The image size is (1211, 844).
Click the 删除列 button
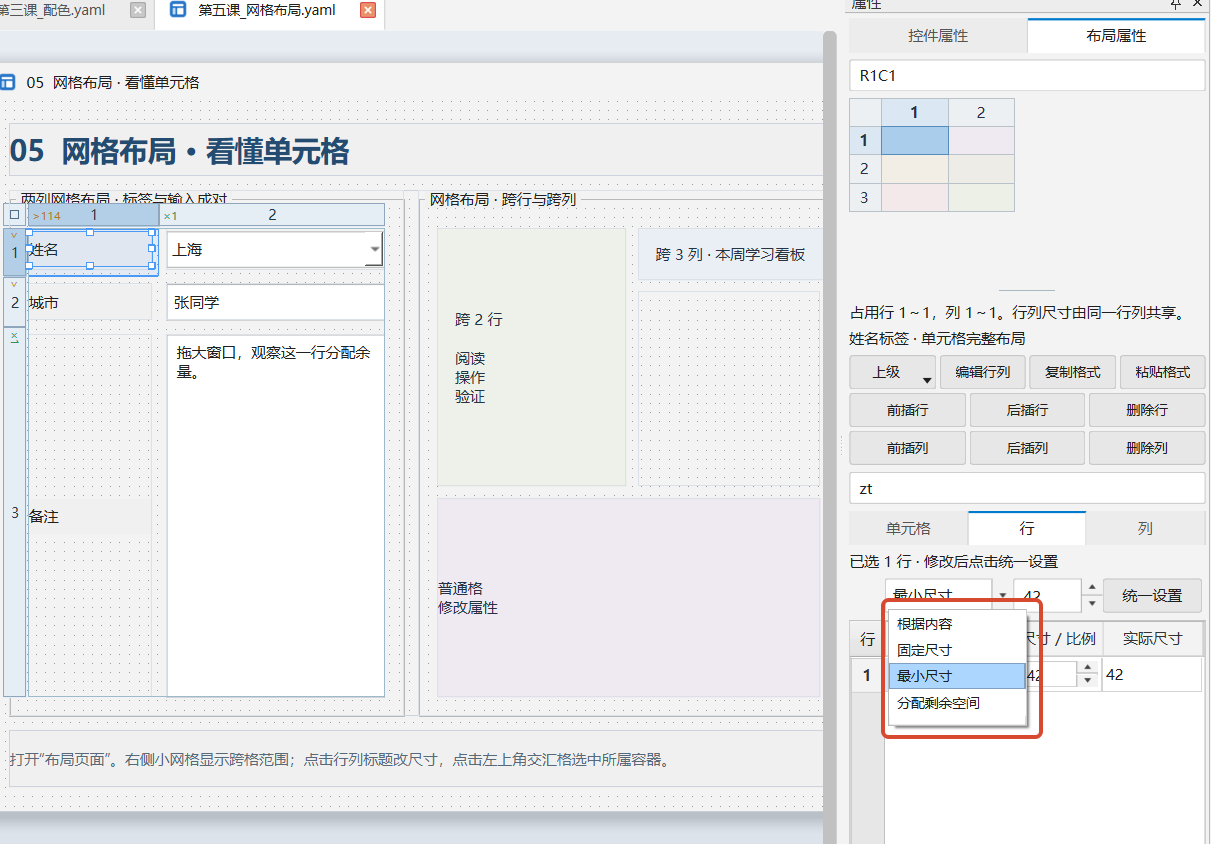(x=1147, y=448)
